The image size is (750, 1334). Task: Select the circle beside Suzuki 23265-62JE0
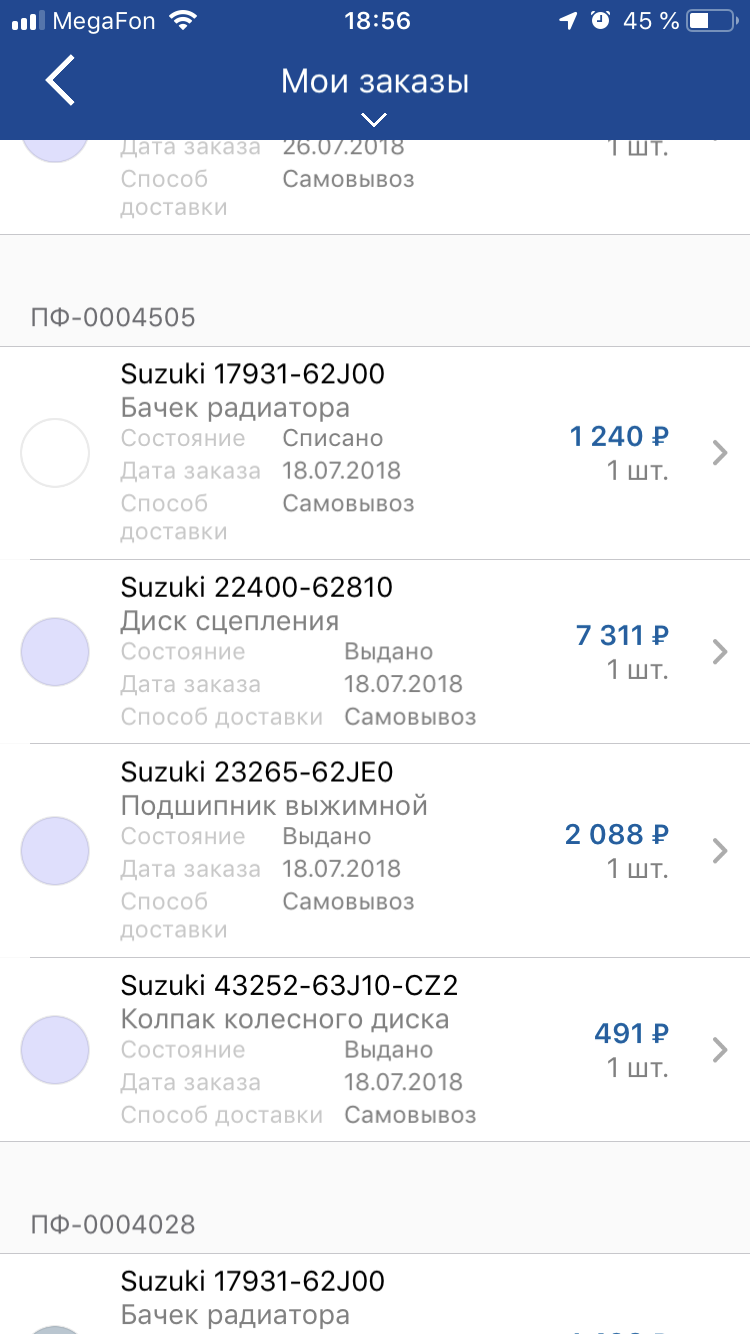(55, 851)
